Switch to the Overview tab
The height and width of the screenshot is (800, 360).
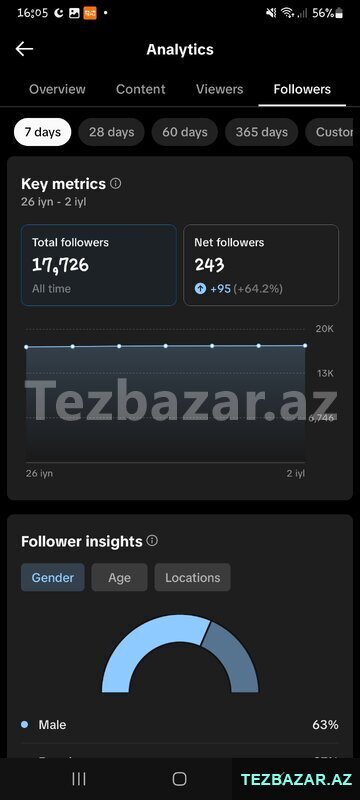pos(57,89)
